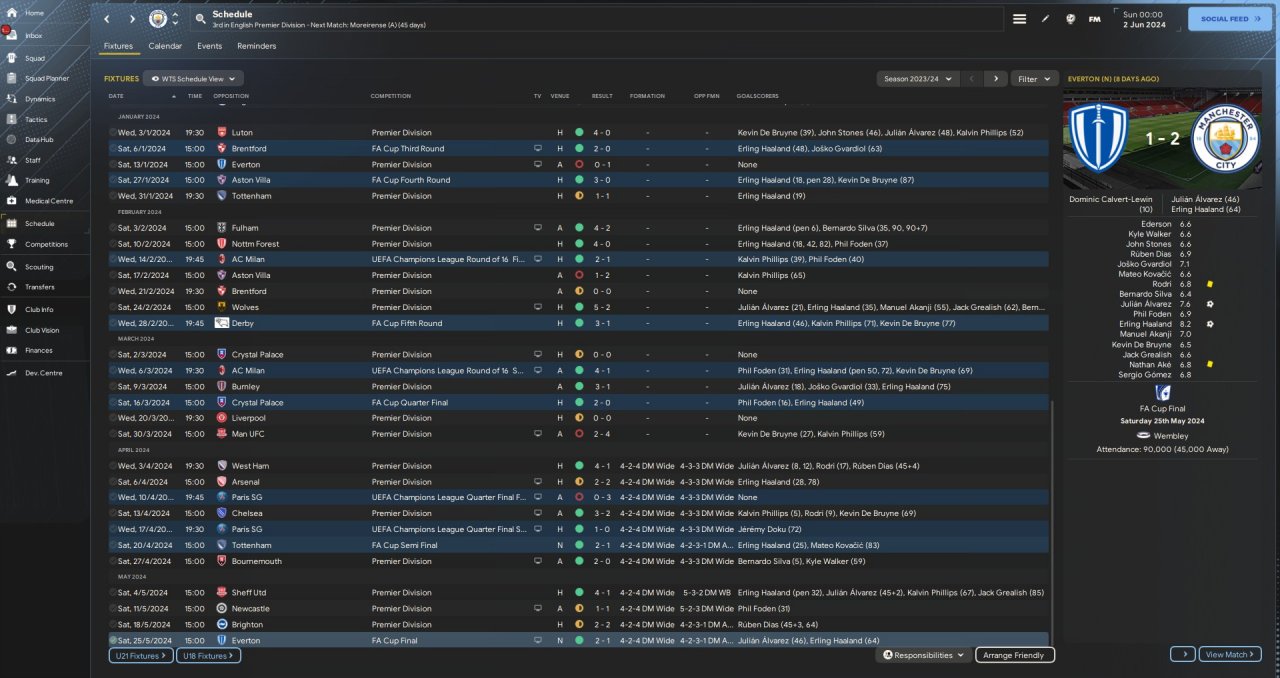The height and width of the screenshot is (678, 1280).
Task: Click the pencil edit icon in top bar
Action: coord(1045,19)
